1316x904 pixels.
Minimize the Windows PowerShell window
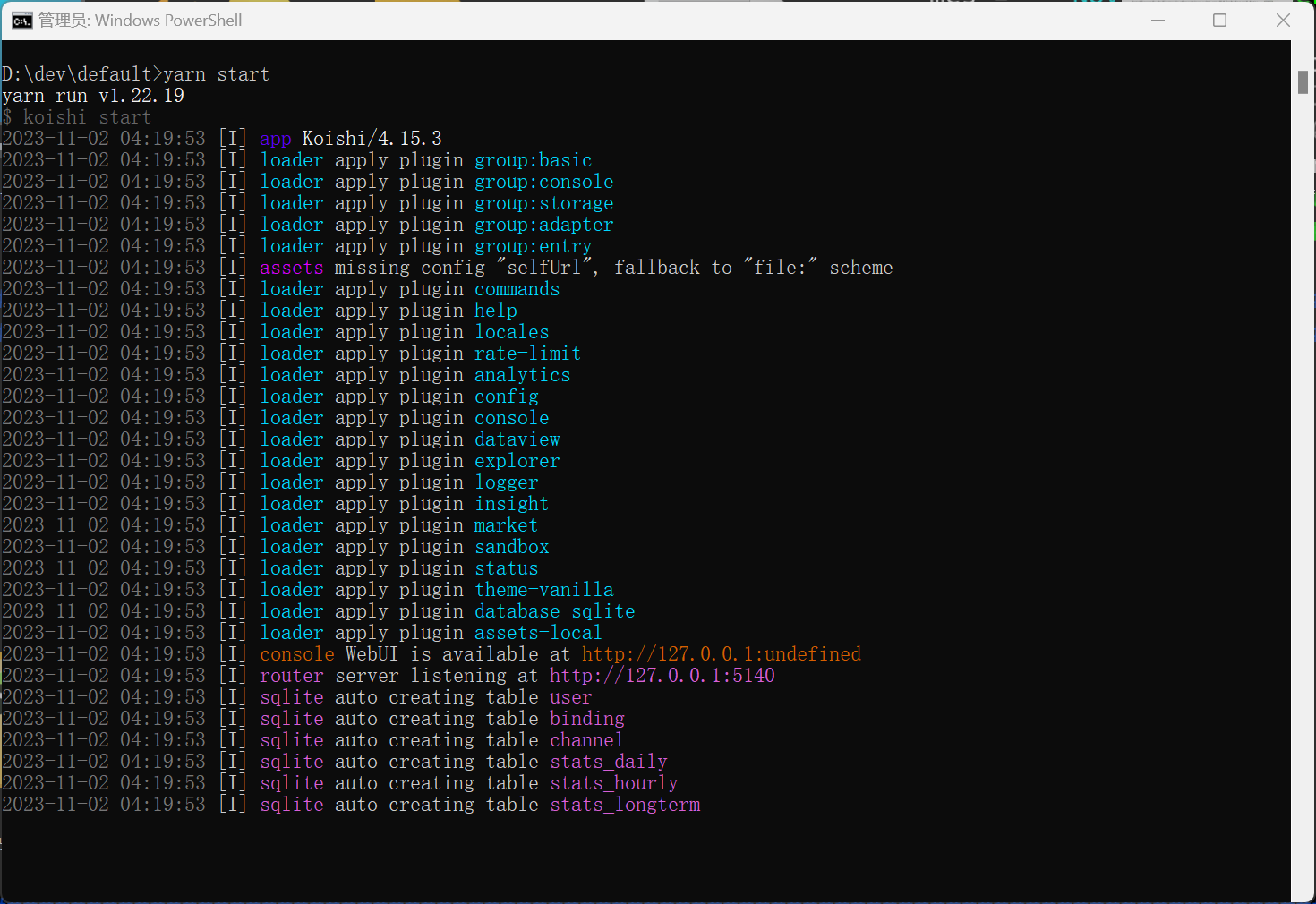(x=1158, y=21)
